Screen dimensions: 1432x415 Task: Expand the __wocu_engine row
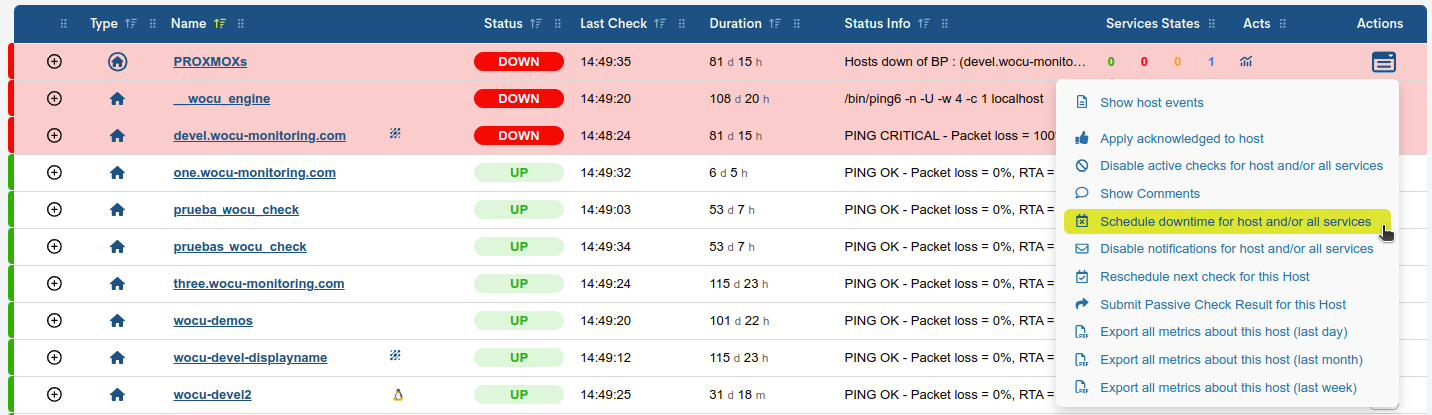click(x=55, y=99)
